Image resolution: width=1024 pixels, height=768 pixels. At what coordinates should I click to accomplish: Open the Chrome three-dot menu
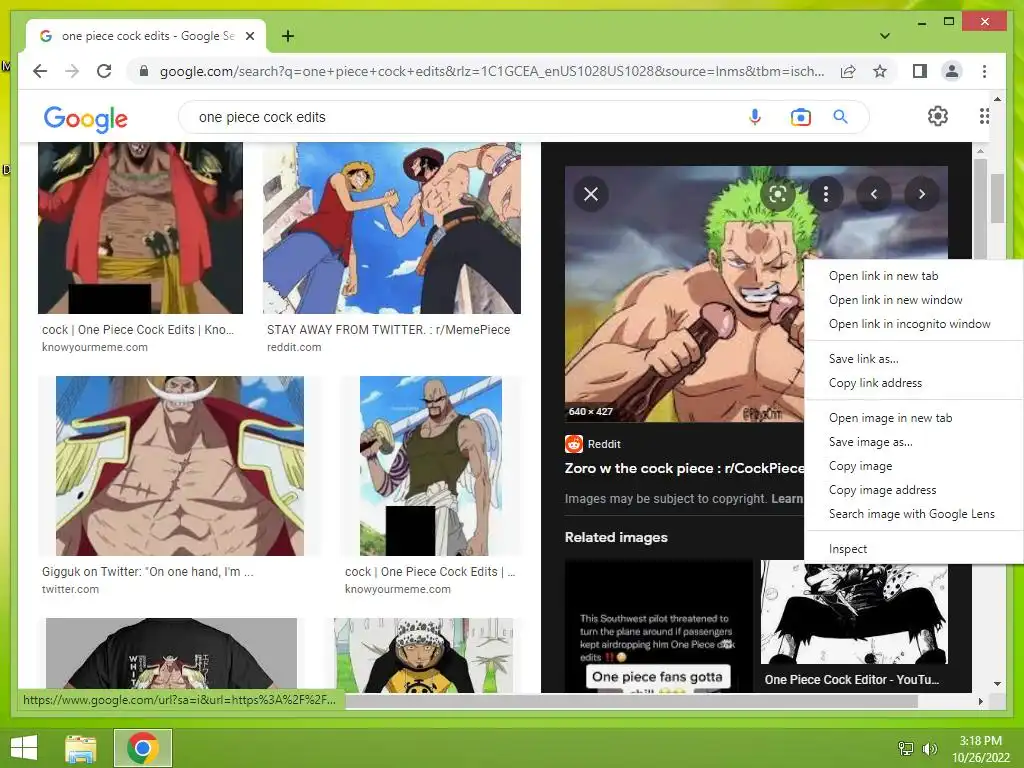(984, 71)
